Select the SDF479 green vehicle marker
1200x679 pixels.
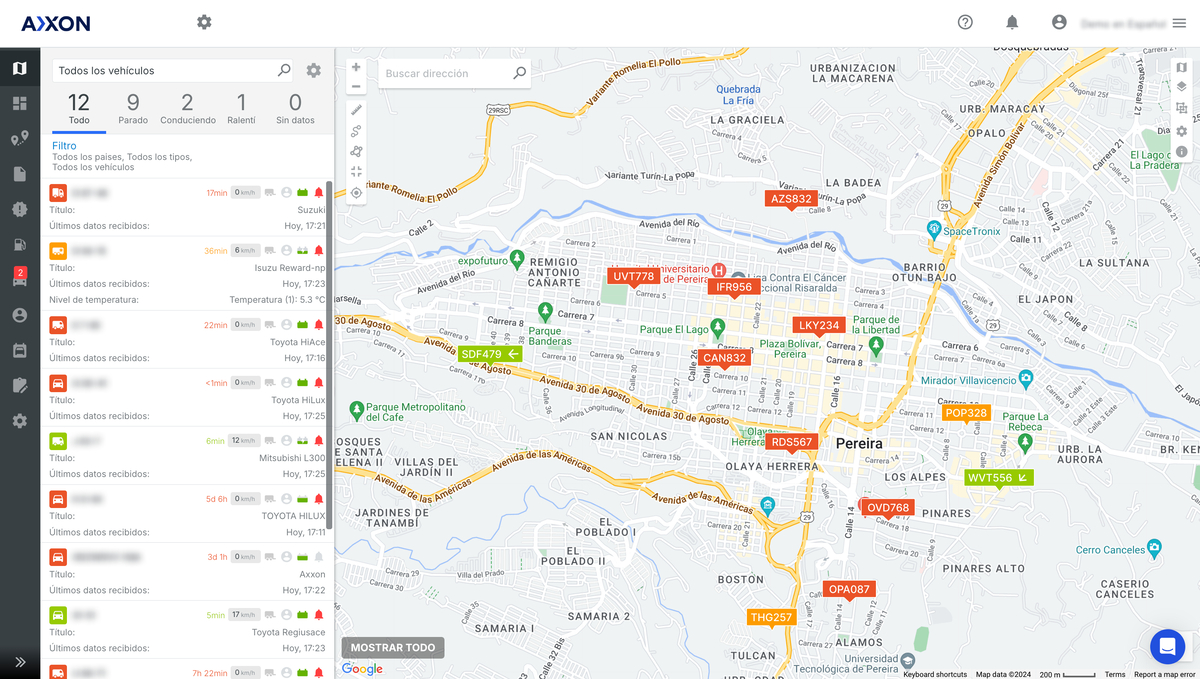point(490,354)
